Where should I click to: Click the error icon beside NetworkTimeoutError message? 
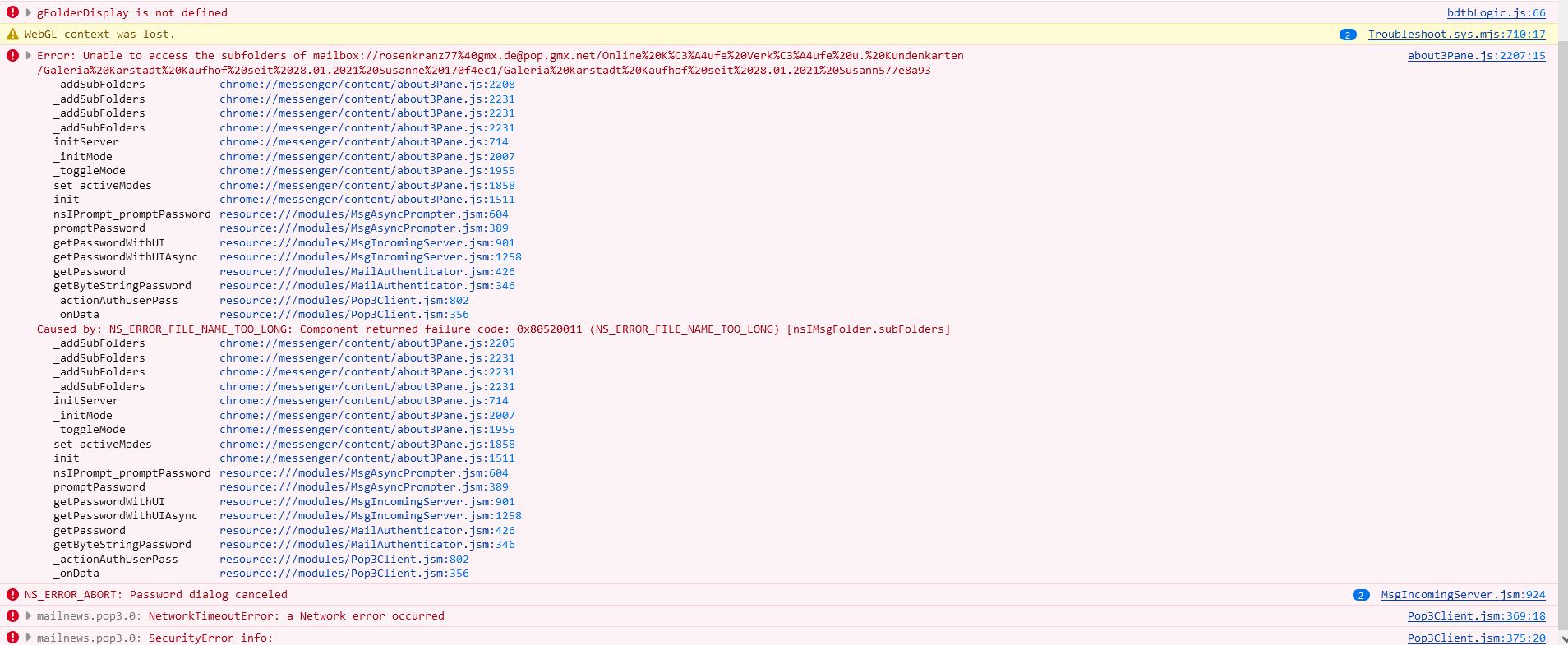tap(12, 616)
